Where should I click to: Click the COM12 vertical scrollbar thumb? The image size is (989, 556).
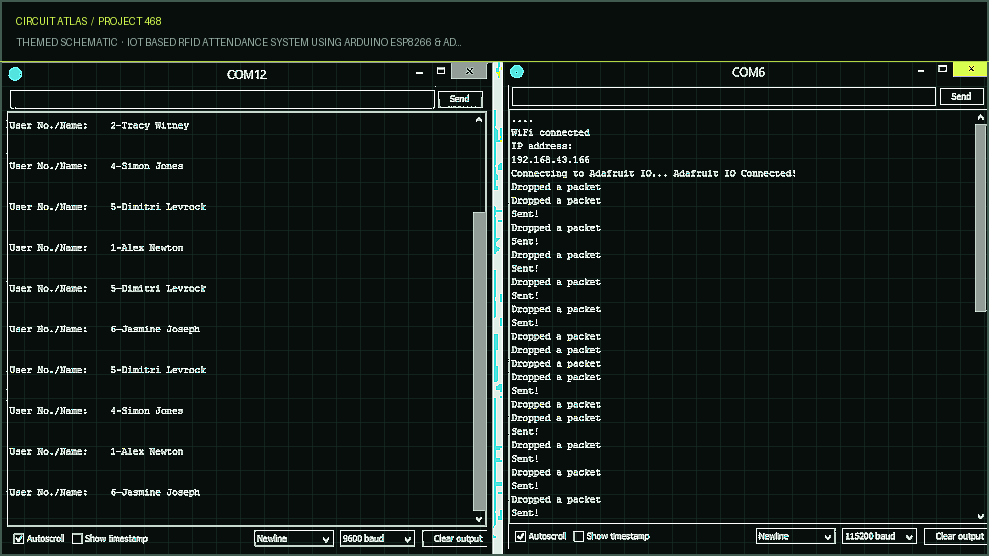click(479, 361)
